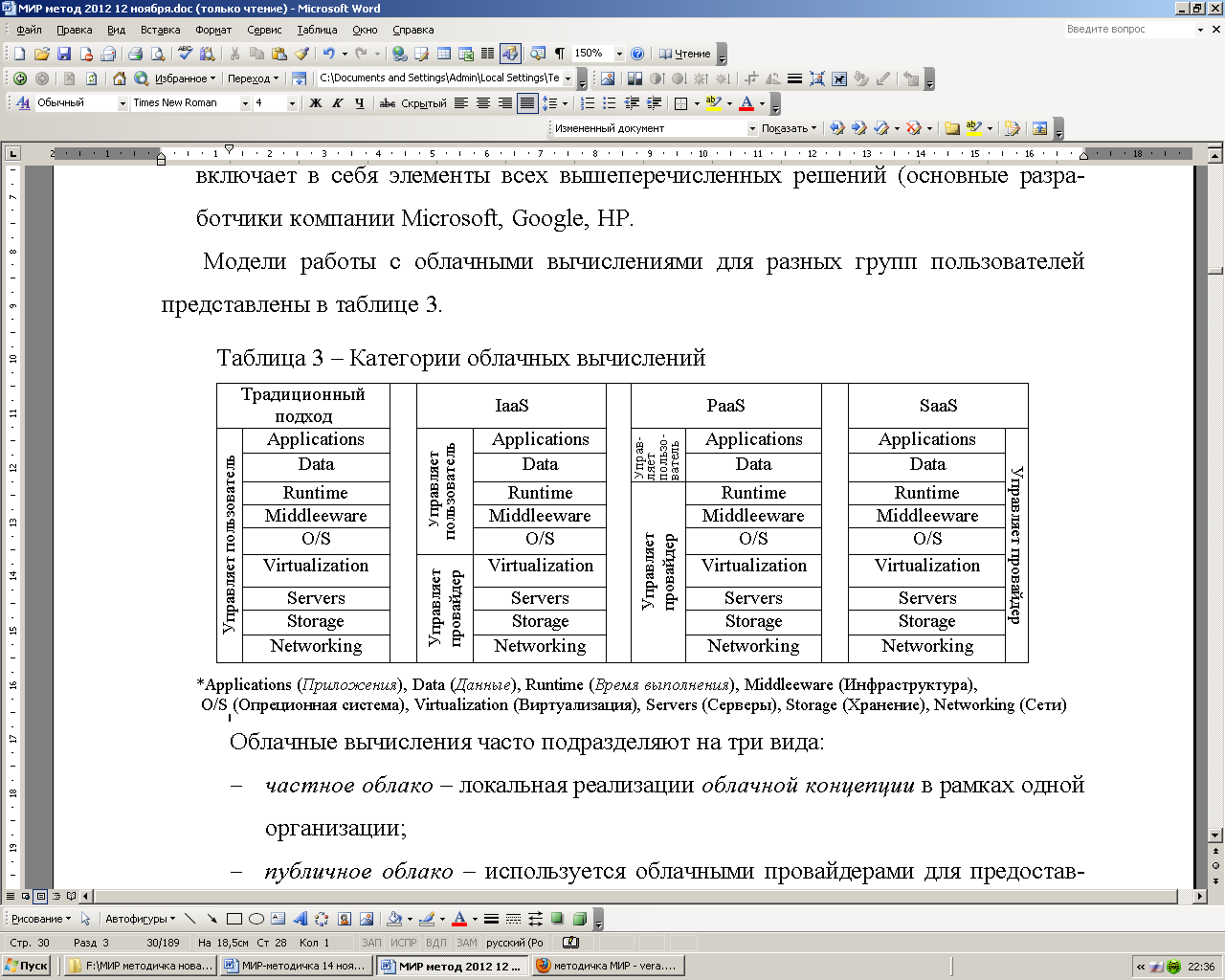1225x980 pixels.
Task: Open Microsoft Word Help question icon
Action: (x=637, y=55)
